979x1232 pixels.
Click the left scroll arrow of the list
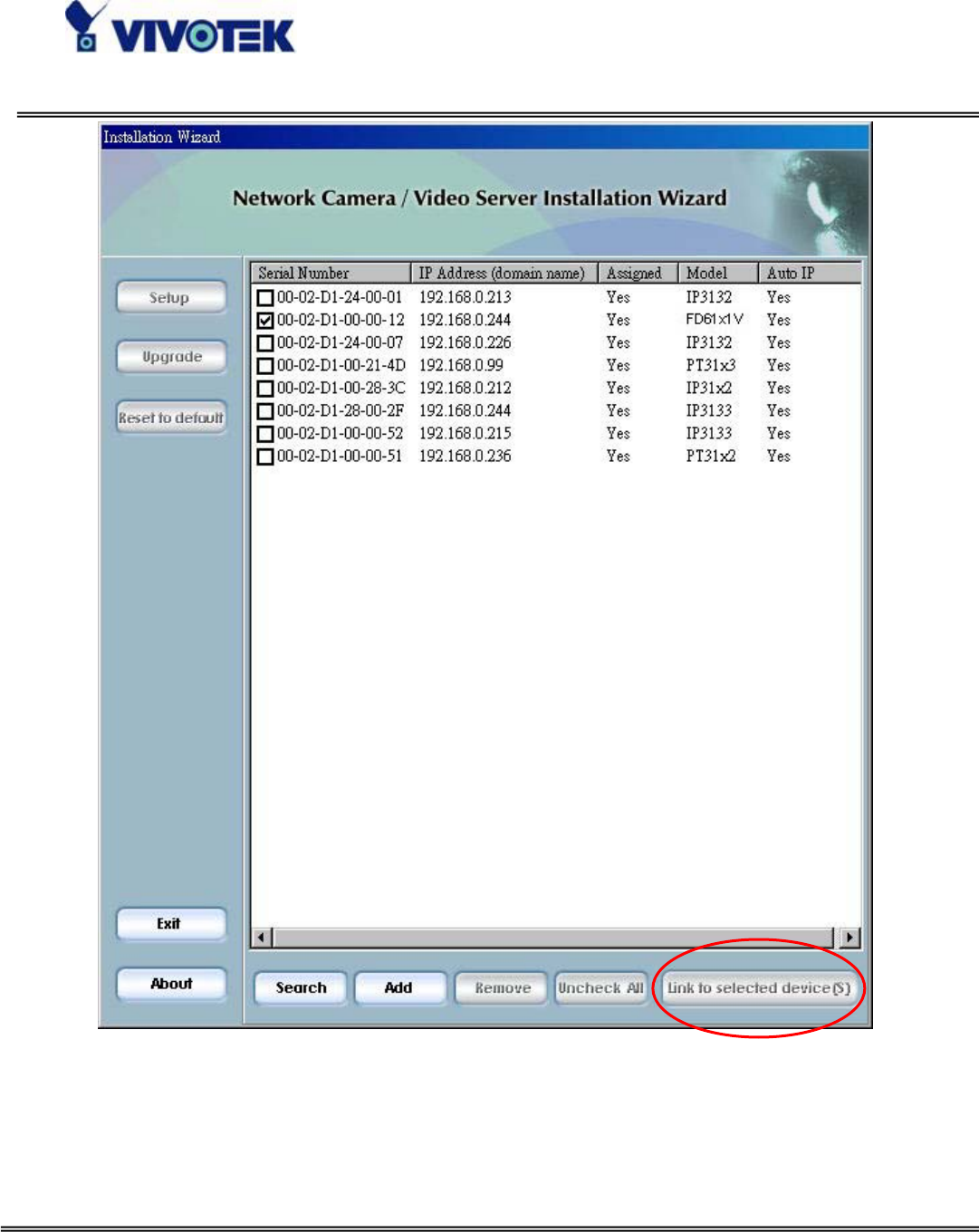point(262,938)
